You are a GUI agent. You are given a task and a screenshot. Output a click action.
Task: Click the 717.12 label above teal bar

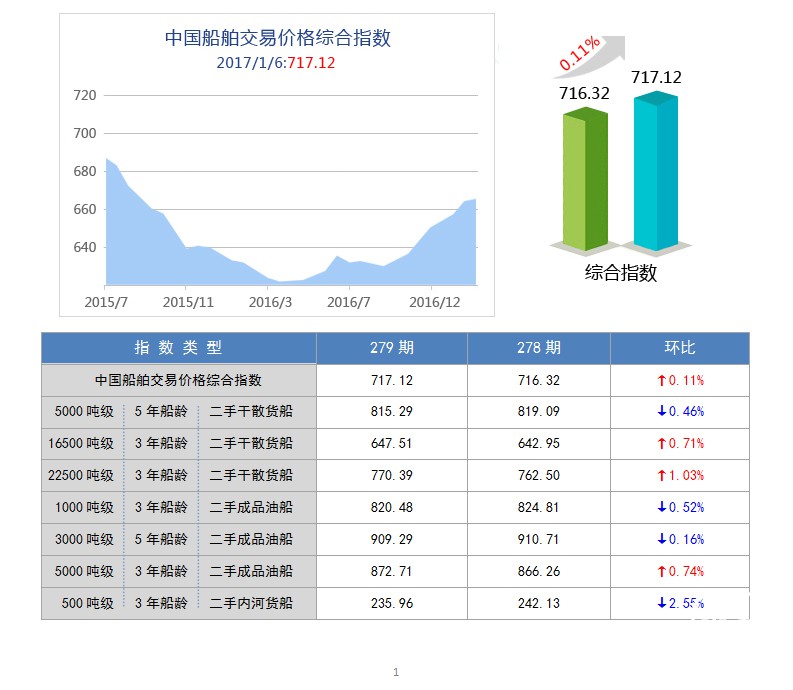pyautogui.click(x=656, y=77)
